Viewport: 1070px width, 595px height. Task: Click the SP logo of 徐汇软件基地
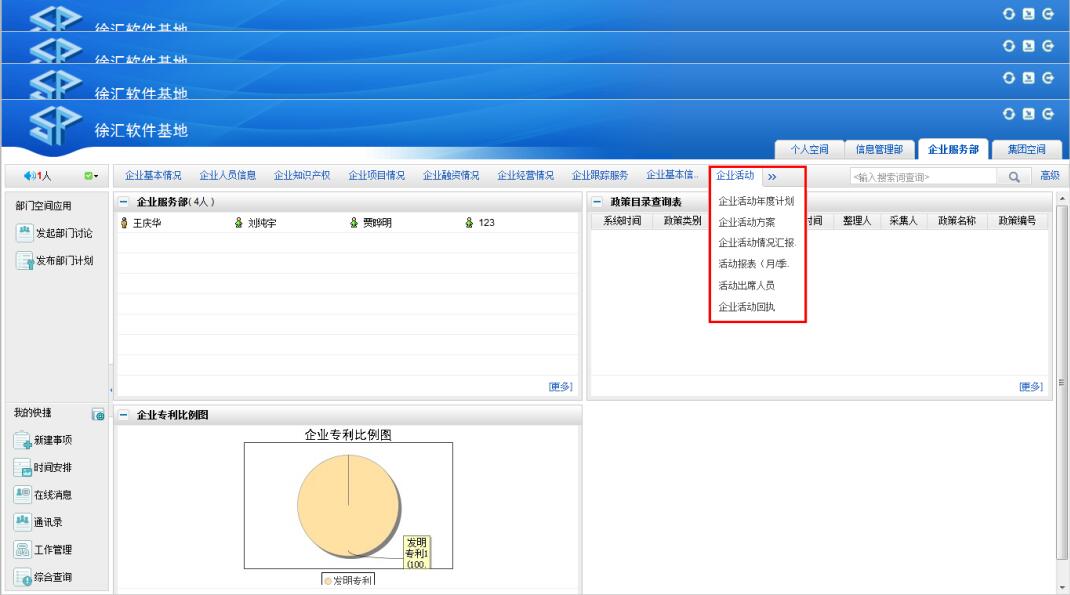pos(56,126)
